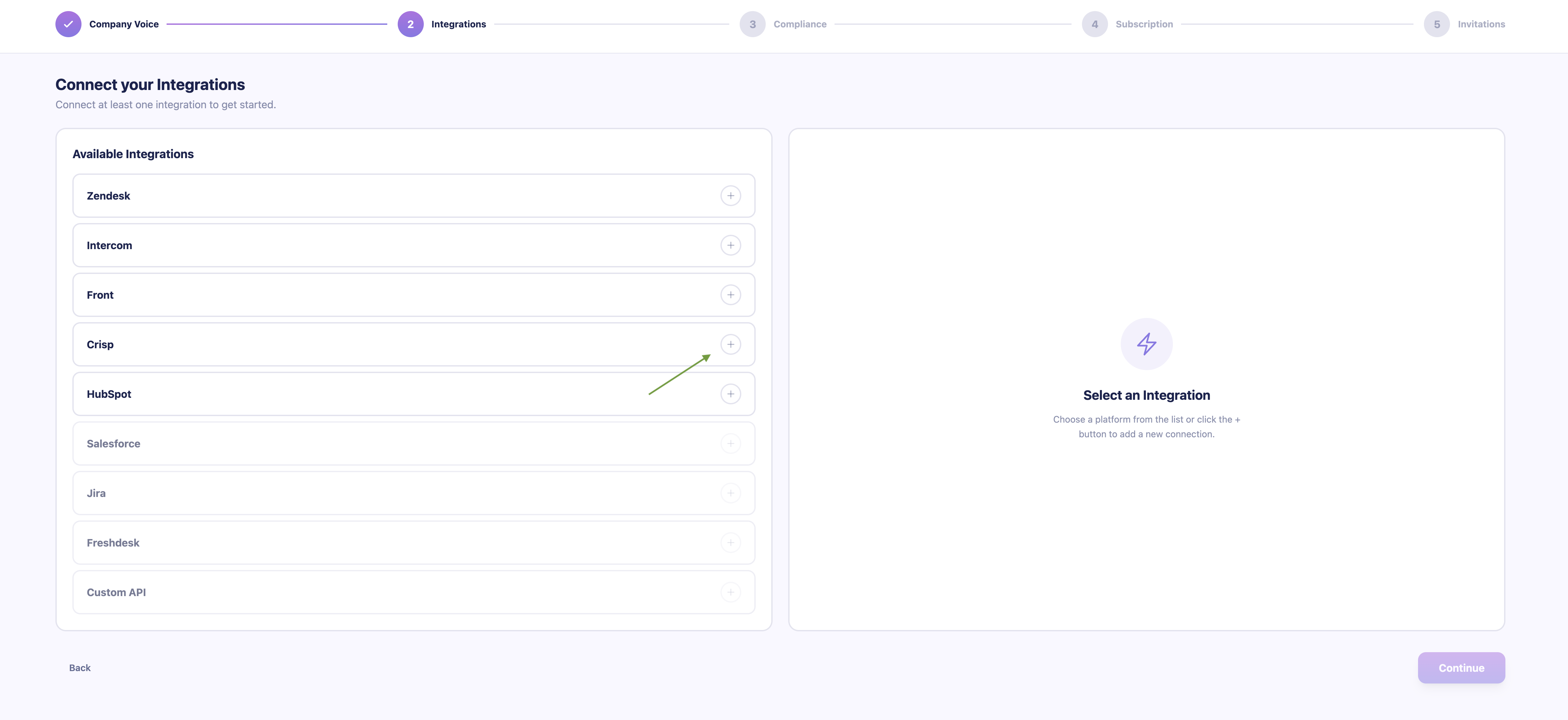Viewport: 1568px width, 720px height.
Task: Add the Jira integration plus icon
Action: click(x=731, y=493)
